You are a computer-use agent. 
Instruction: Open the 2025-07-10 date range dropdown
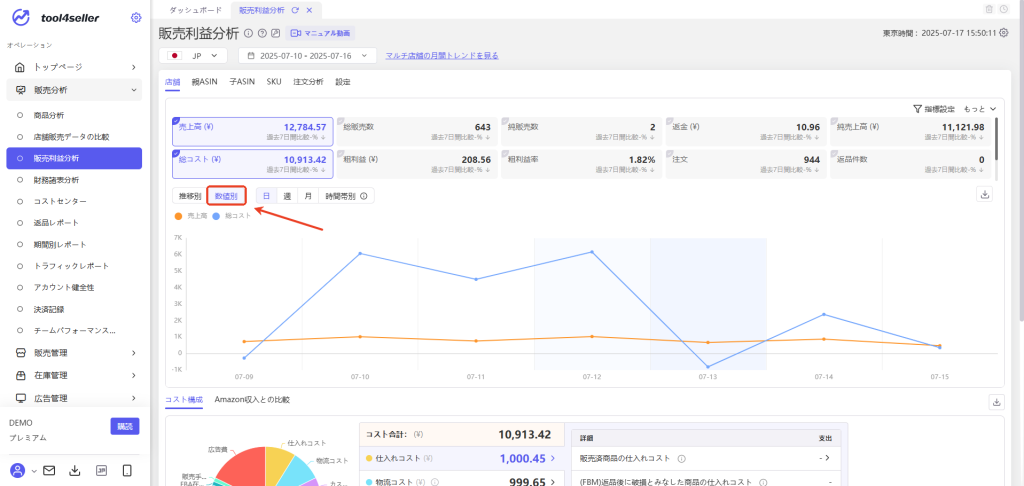(307, 56)
